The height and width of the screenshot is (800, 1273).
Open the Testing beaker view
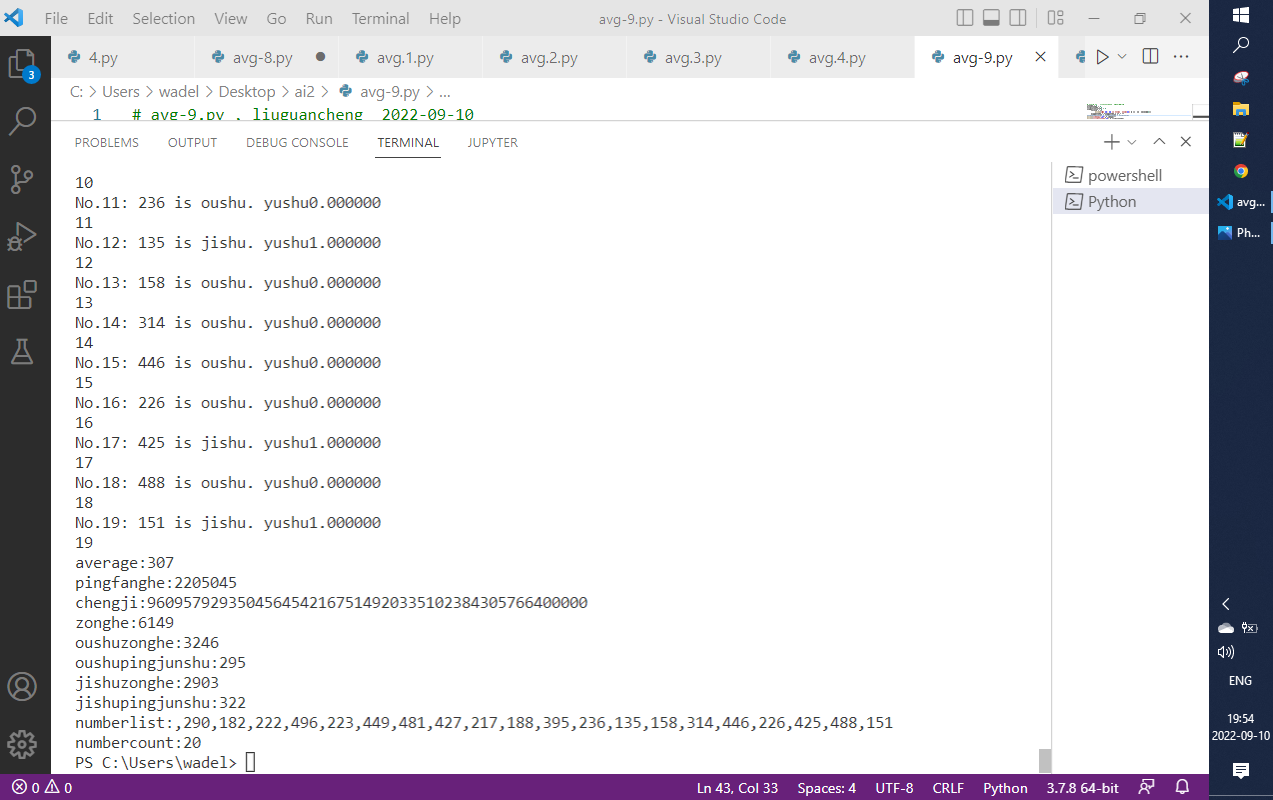(x=22, y=351)
